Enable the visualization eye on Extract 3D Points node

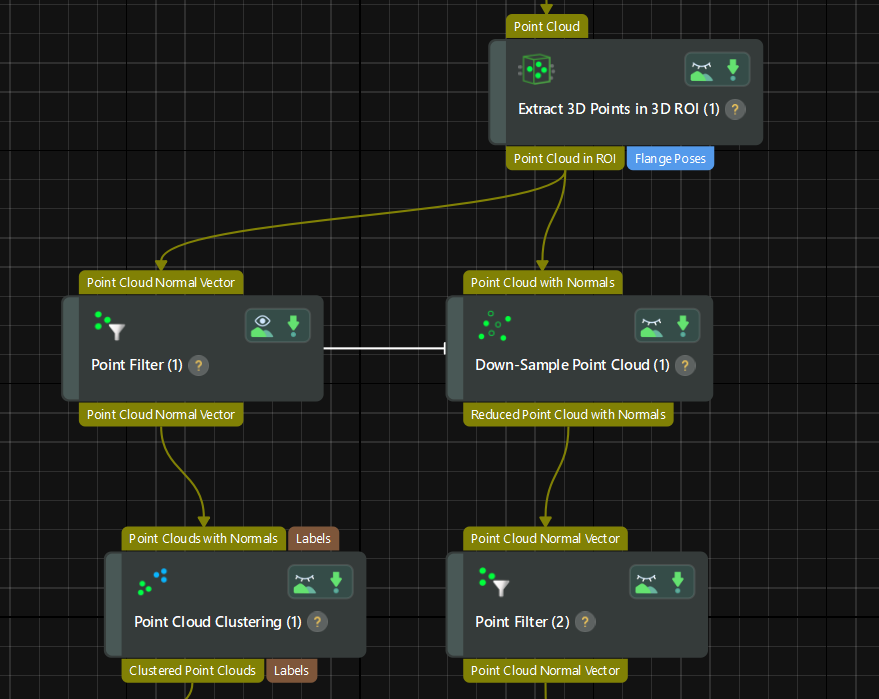[702, 69]
